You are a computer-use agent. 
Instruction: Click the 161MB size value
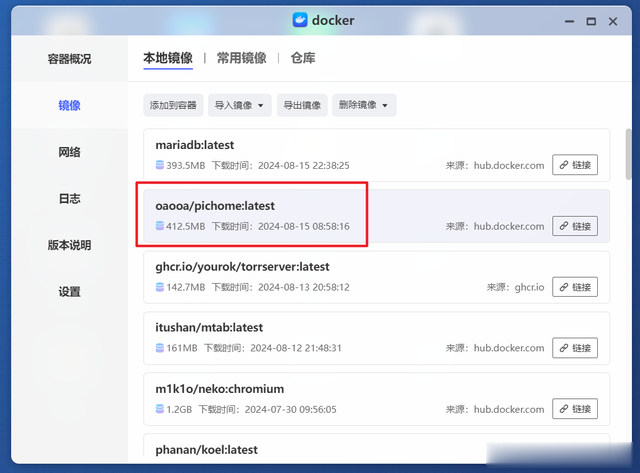[182, 348]
